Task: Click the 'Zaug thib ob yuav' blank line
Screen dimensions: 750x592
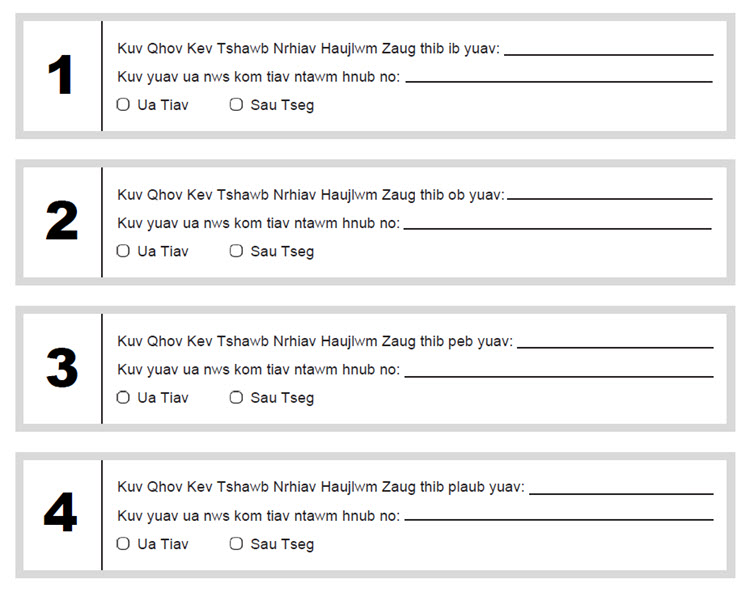Action: (609, 194)
